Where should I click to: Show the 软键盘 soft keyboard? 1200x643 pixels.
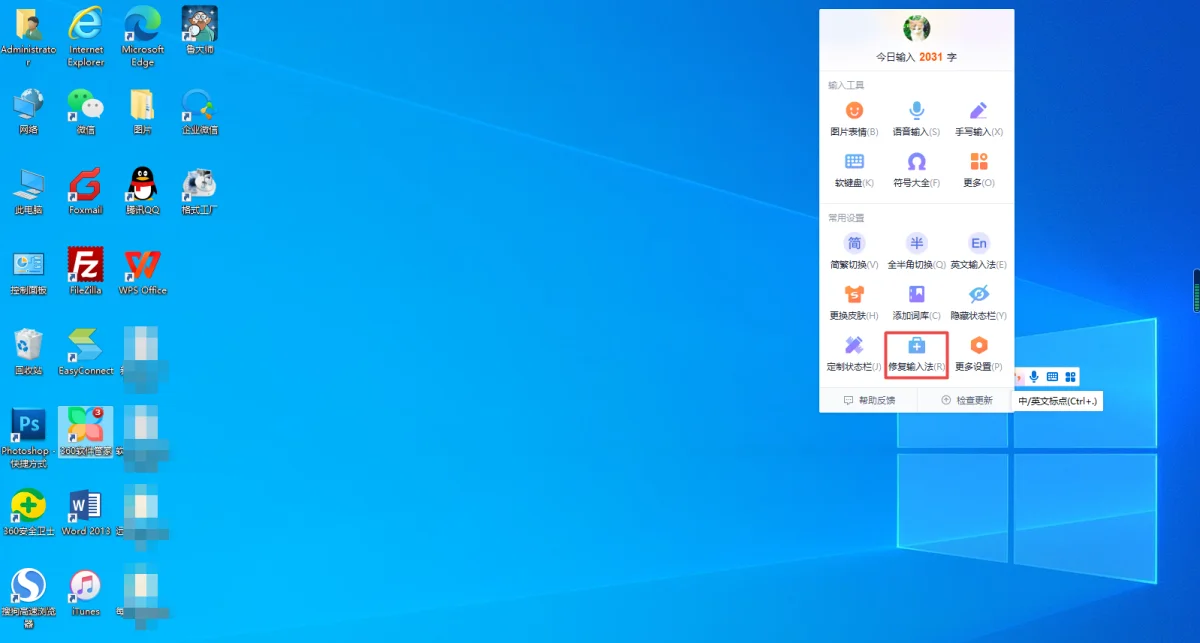tap(854, 162)
